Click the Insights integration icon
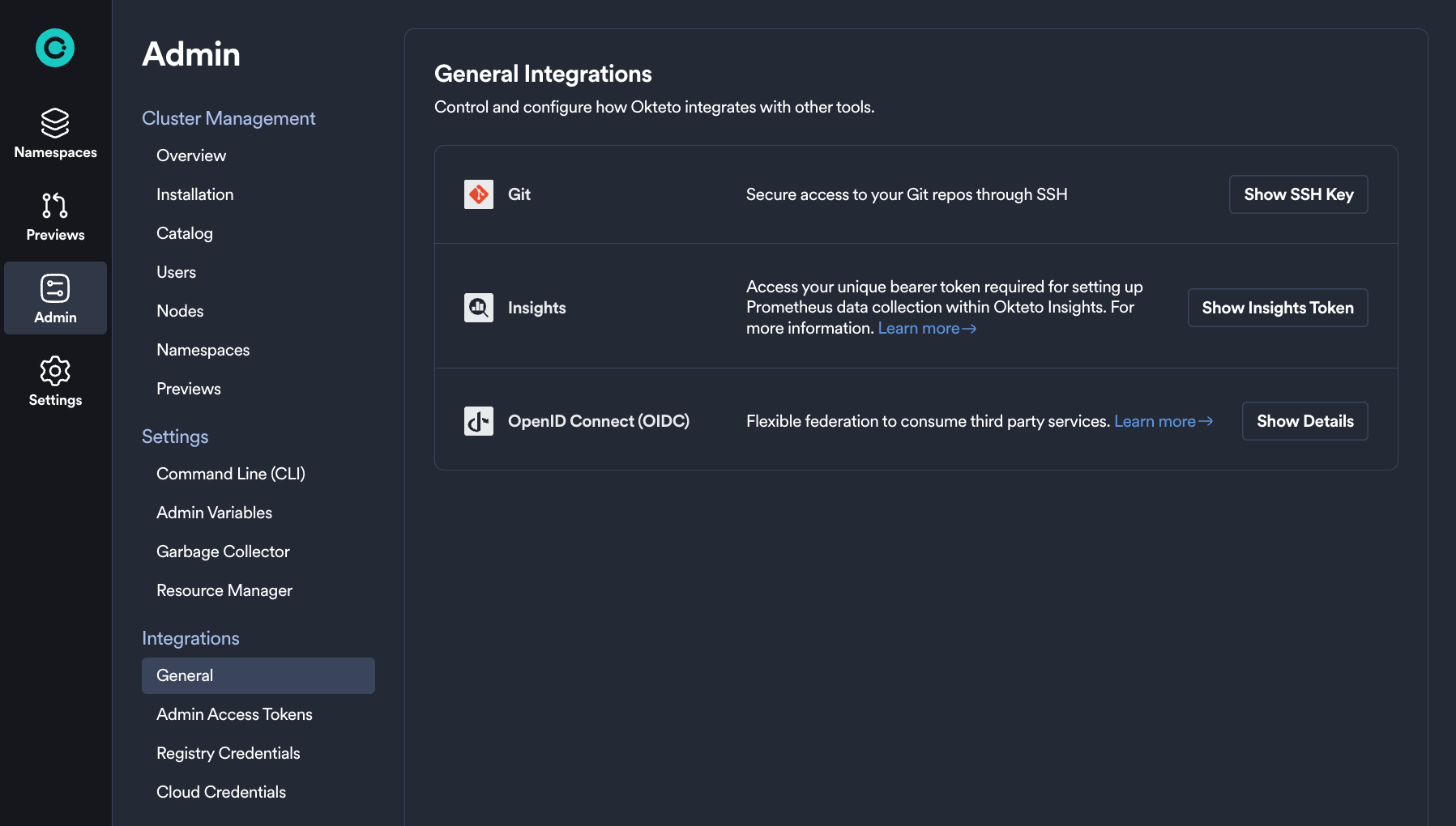 click(x=478, y=308)
